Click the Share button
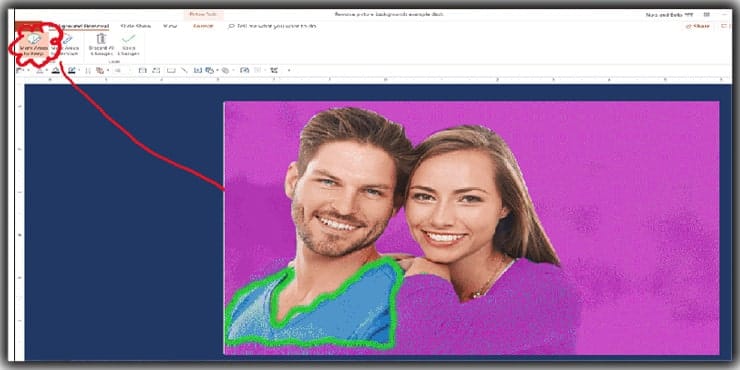Image resolution: width=740 pixels, height=370 pixels. point(698,26)
